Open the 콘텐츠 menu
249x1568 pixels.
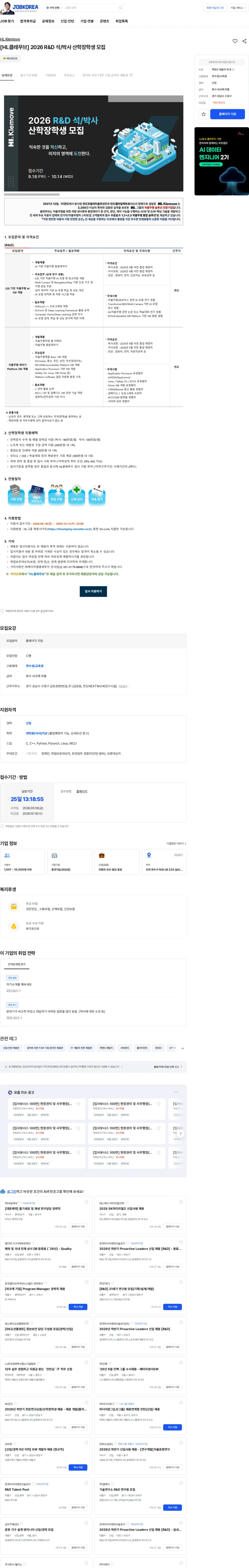pyautogui.click(x=104, y=21)
